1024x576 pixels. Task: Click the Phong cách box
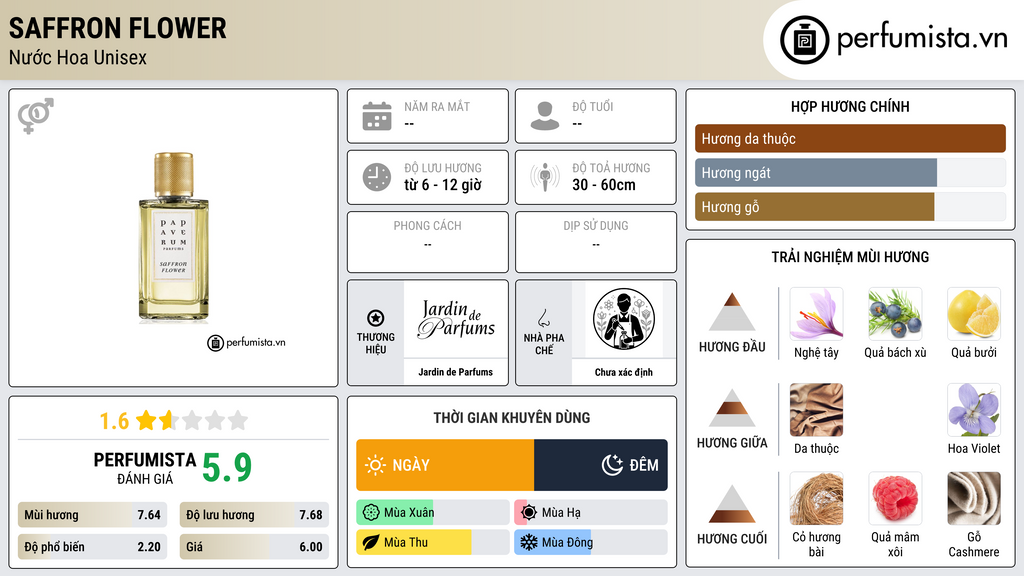point(428,242)
